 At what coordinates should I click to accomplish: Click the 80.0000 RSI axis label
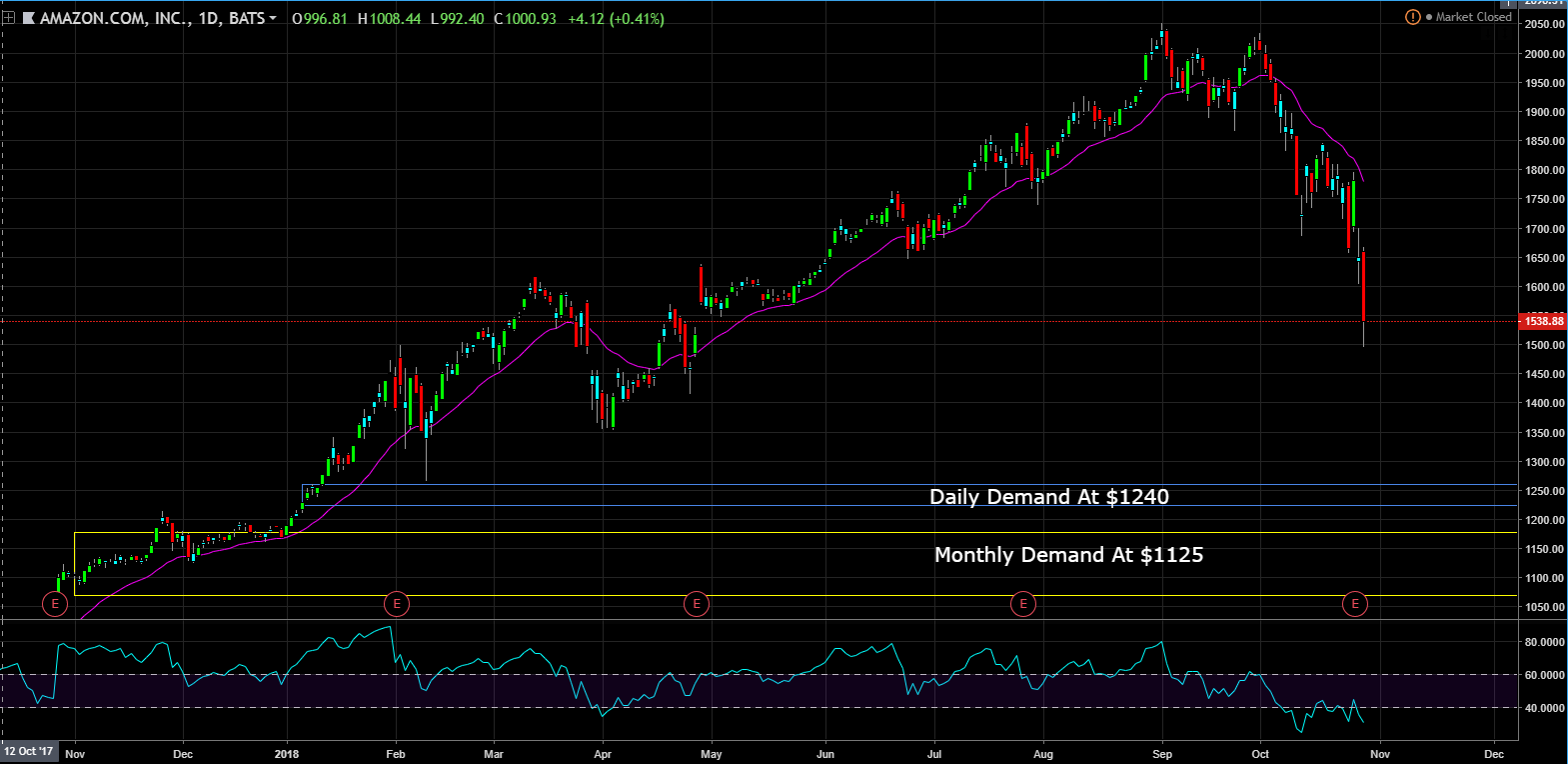[x=1544, y=642]
